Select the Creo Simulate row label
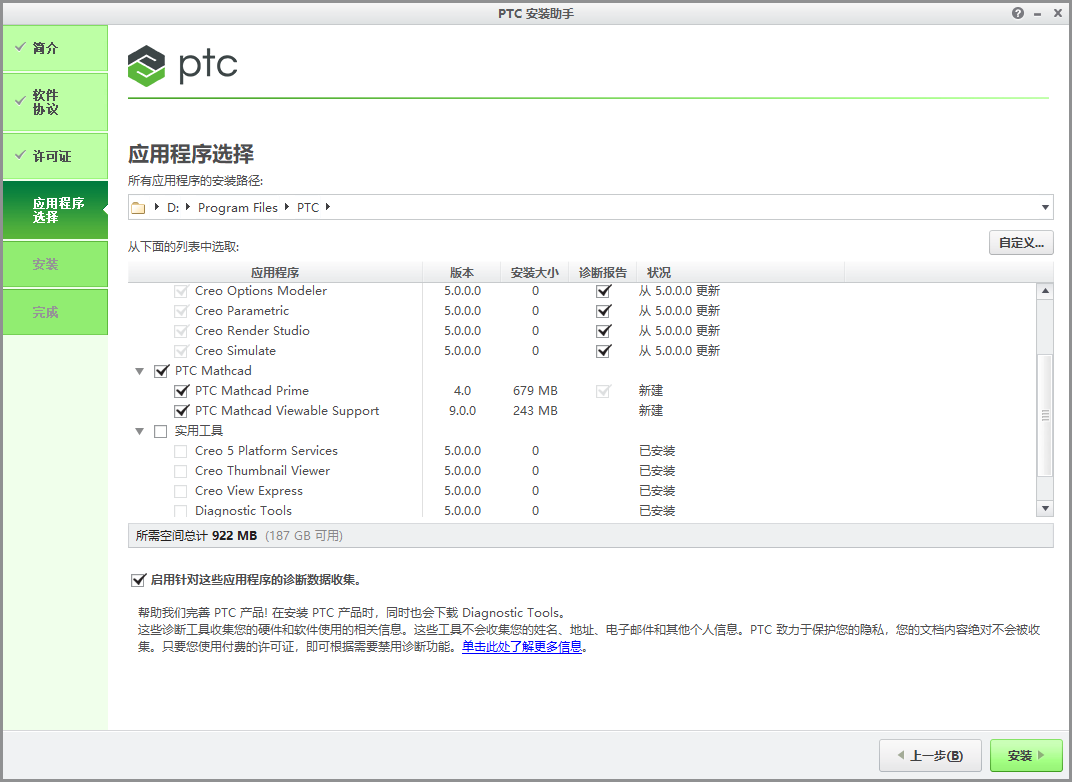The width and height of the screenshot is (1072, 782). tap(235, 351)
